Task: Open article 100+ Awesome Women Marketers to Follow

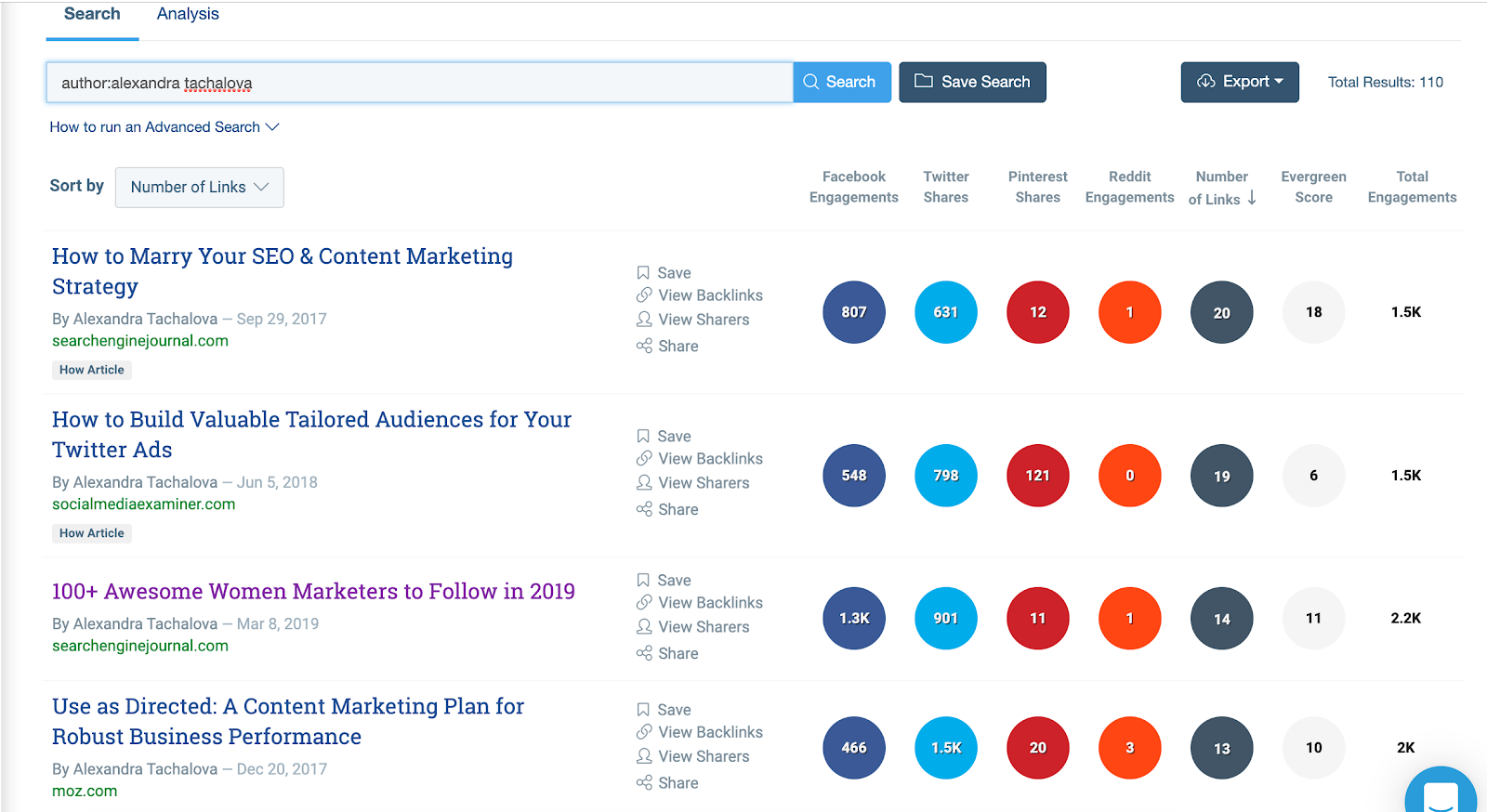Action: pyautogui.click(x=313, y=592)
